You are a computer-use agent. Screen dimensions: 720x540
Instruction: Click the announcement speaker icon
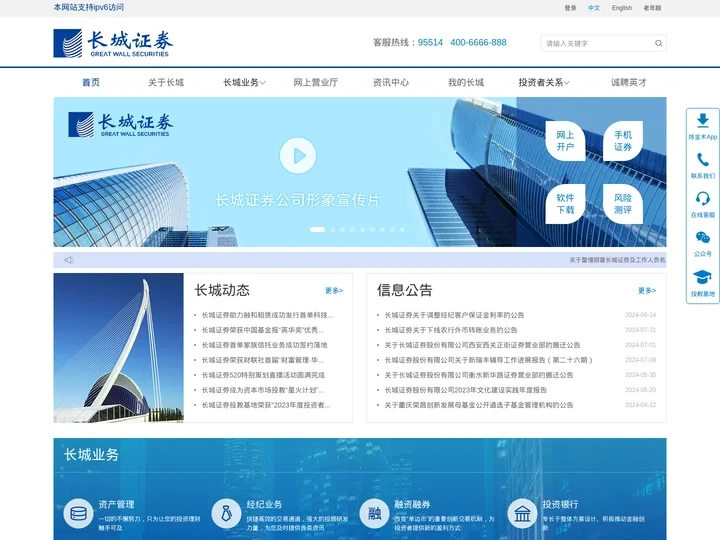coord(69,260)
